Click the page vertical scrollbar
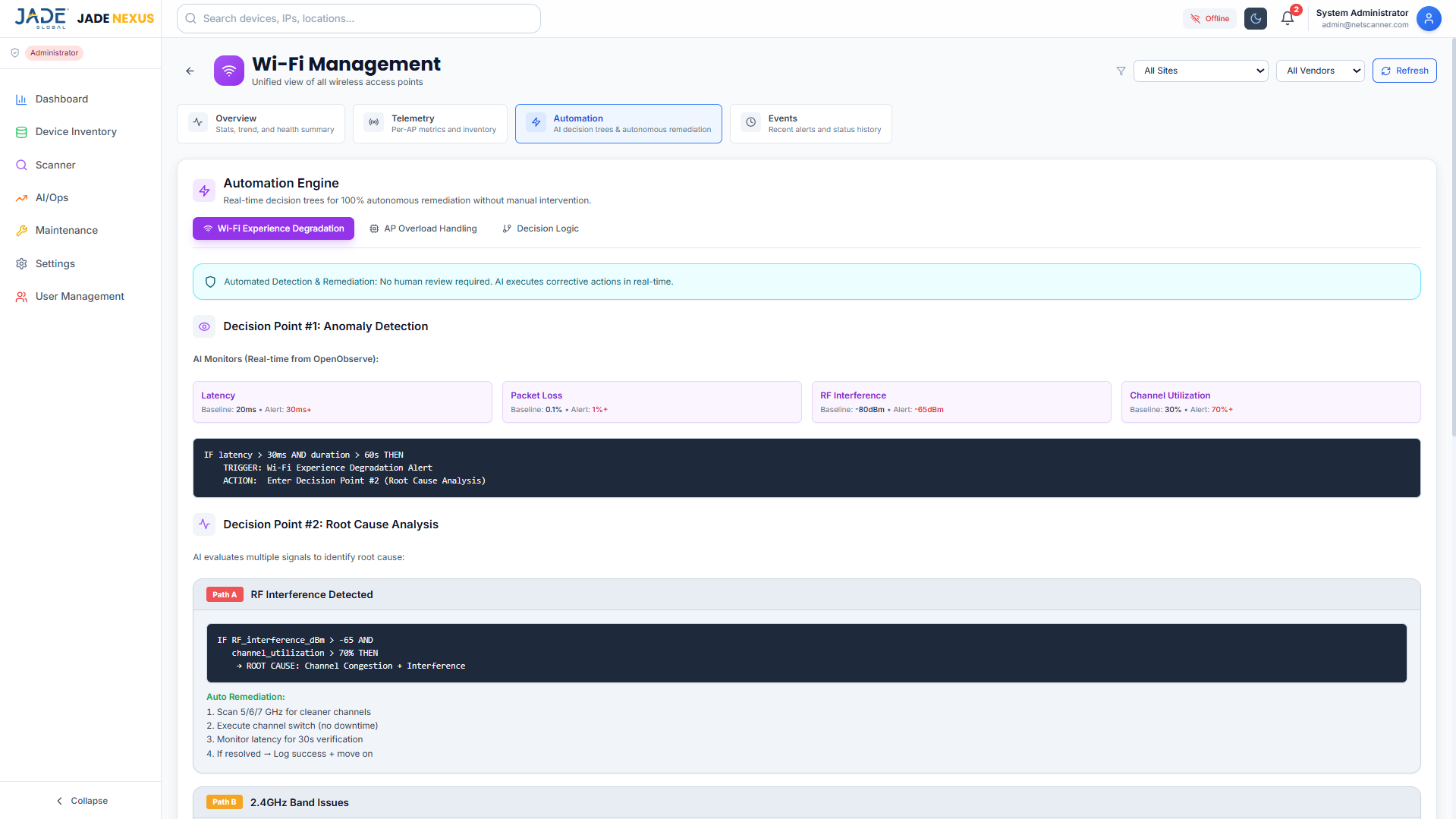1456x819 pixels. 1453,237
